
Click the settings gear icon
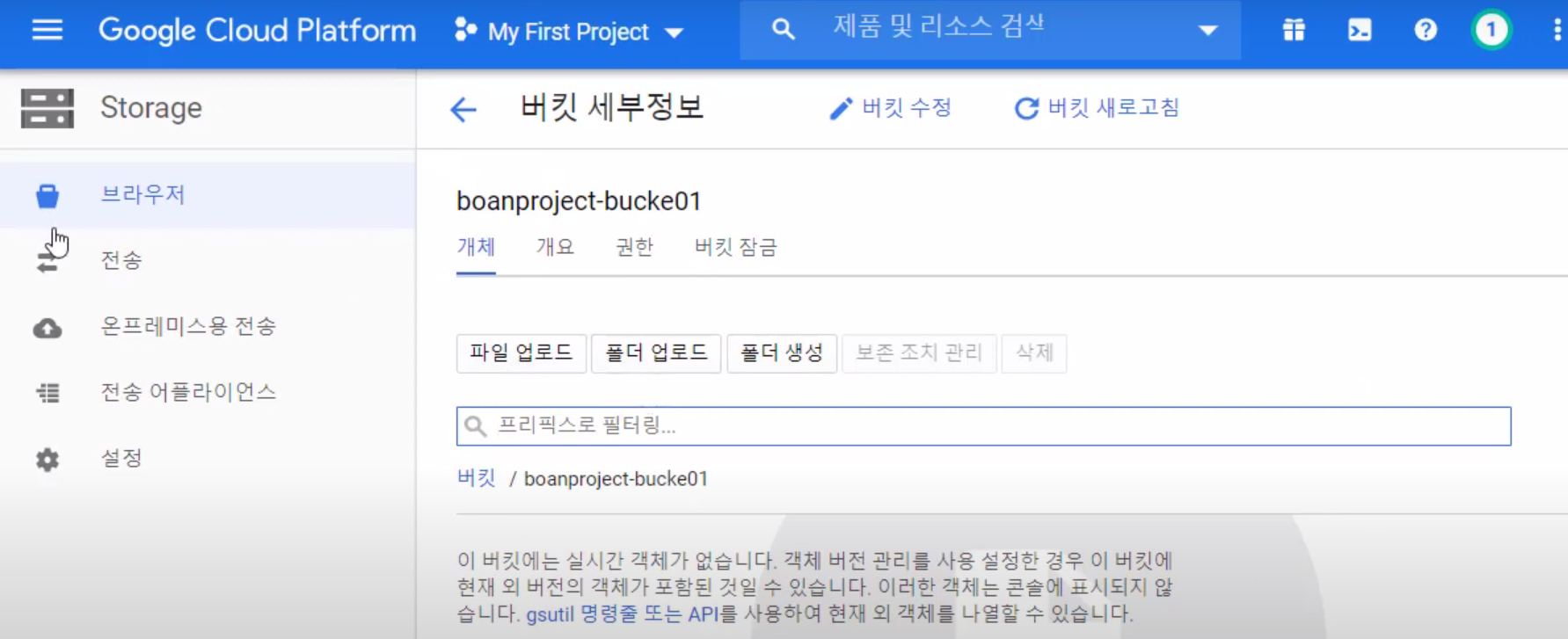(x=47, y=459)
